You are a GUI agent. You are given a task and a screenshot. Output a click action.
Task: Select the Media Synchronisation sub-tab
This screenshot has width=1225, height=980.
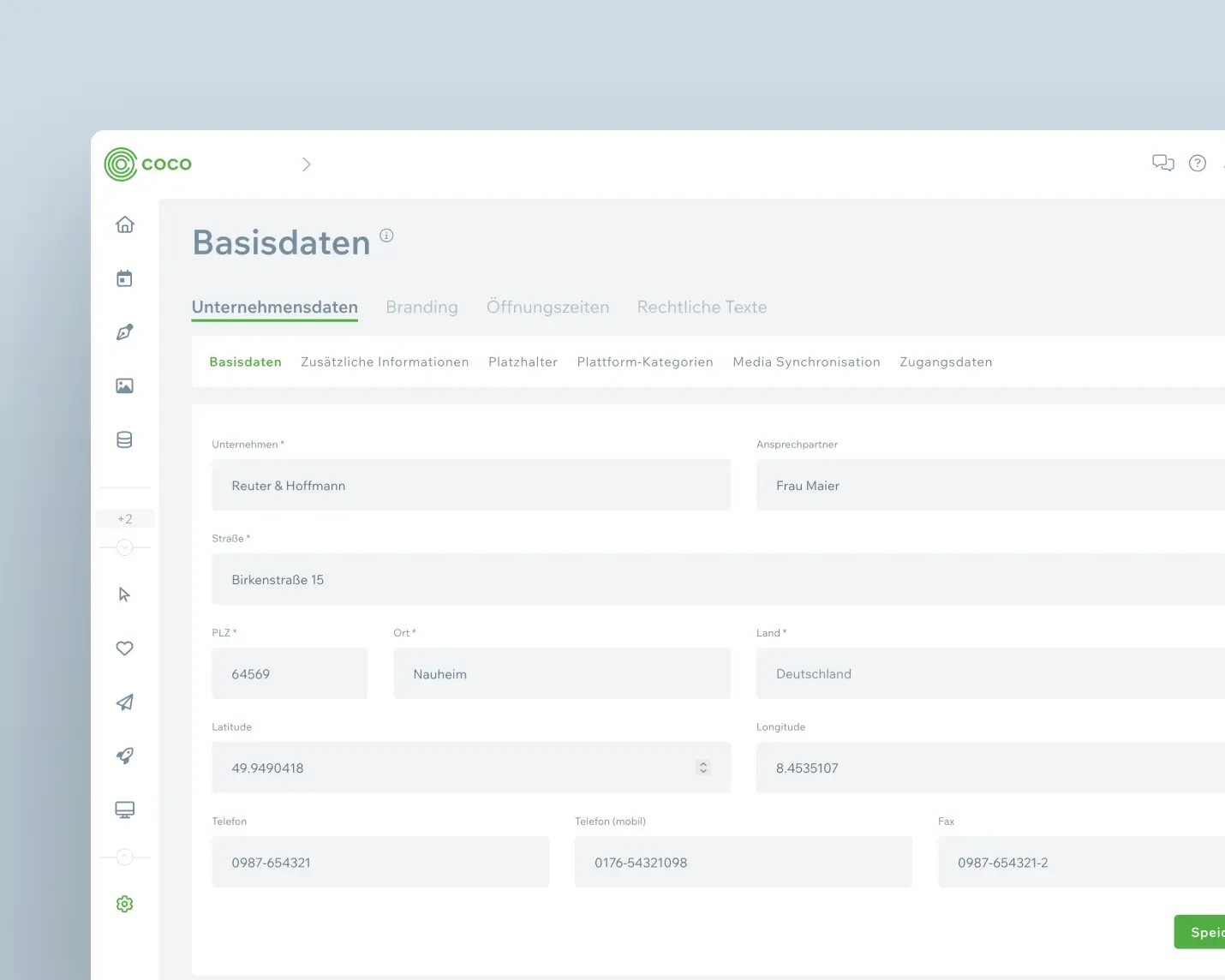806,362
